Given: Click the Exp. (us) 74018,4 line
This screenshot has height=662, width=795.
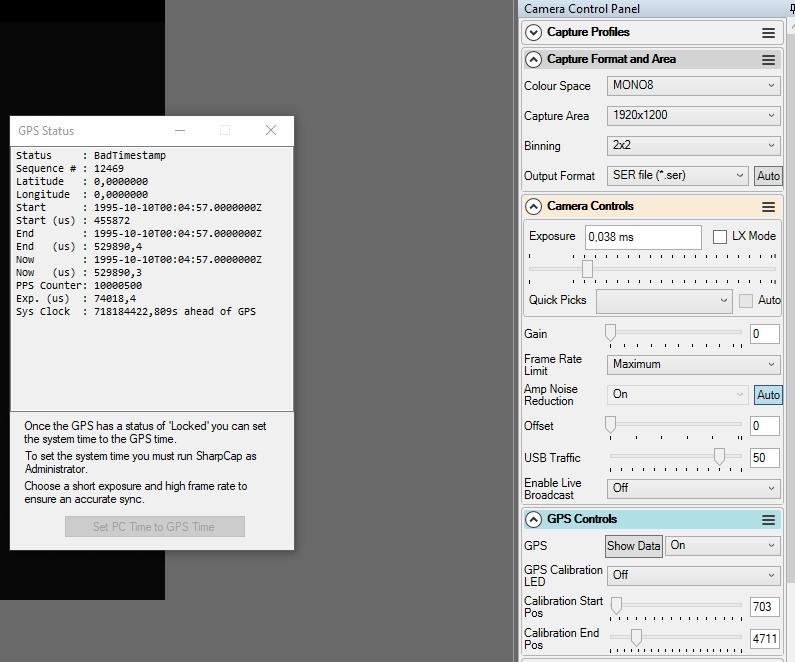Looking at the screenshot, I should pyautogui.click(x=76, y=299).
